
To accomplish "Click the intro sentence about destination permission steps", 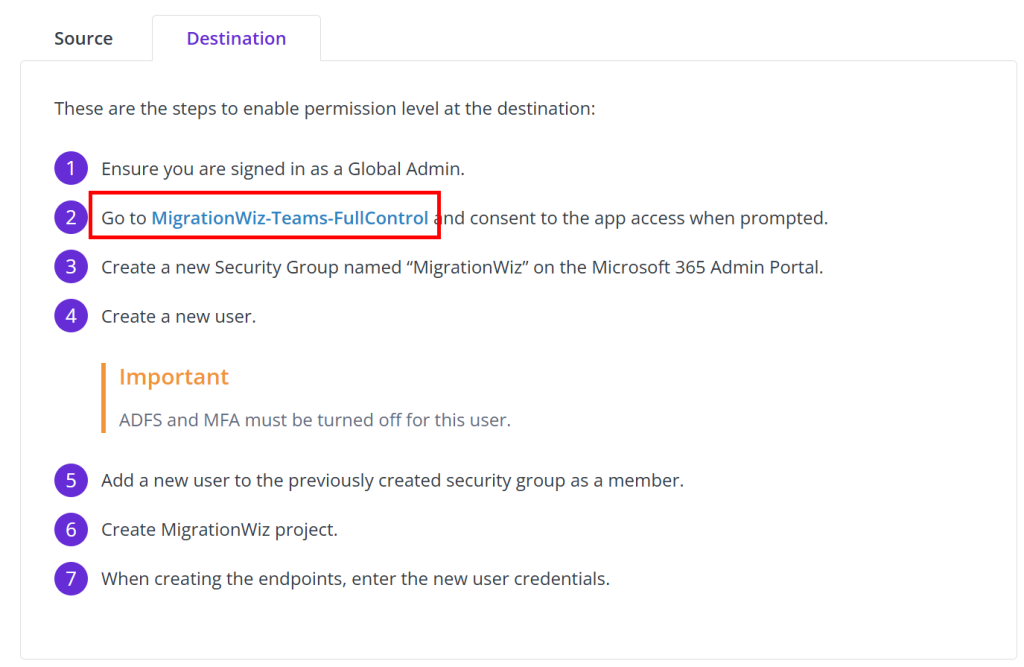I will [325, 108].
